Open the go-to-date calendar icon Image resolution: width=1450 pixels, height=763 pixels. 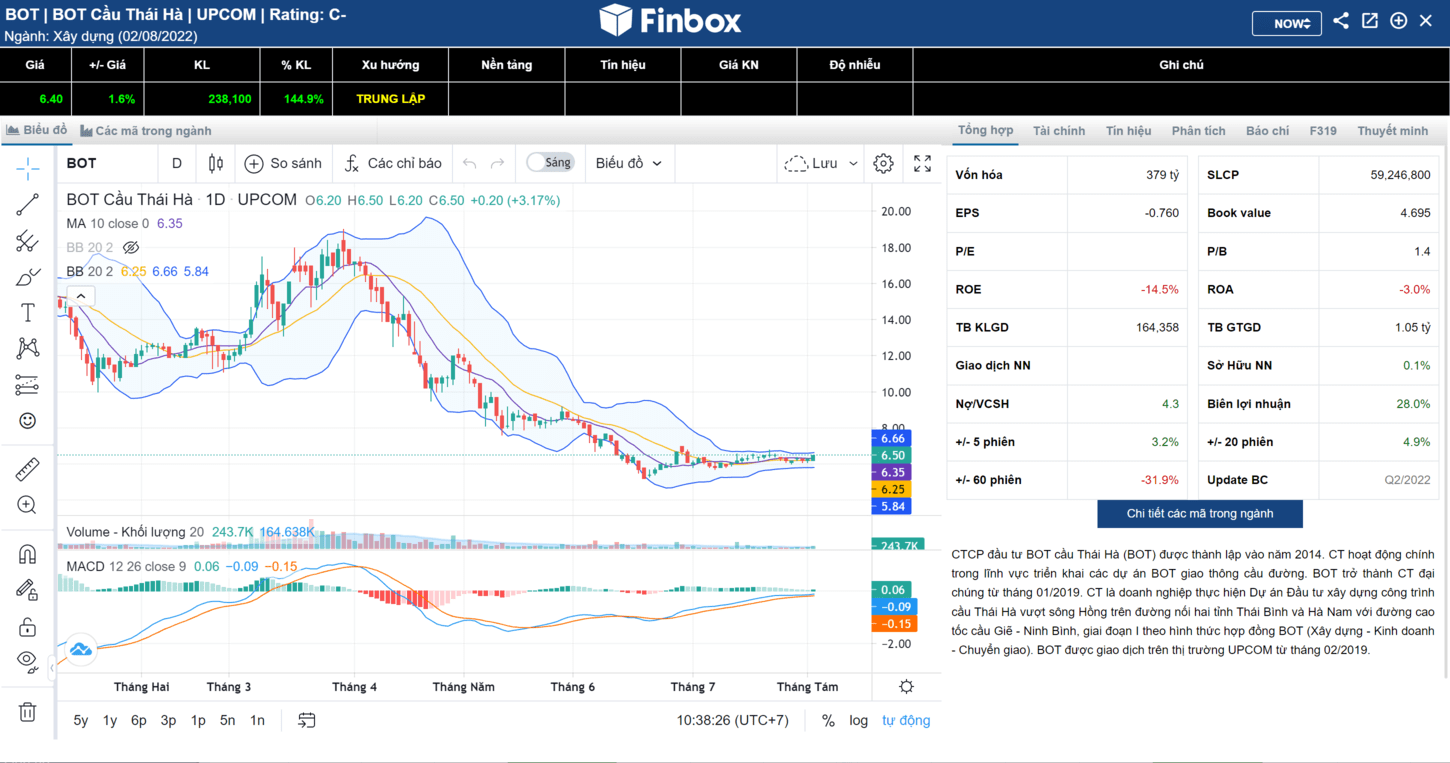point(307,720)
